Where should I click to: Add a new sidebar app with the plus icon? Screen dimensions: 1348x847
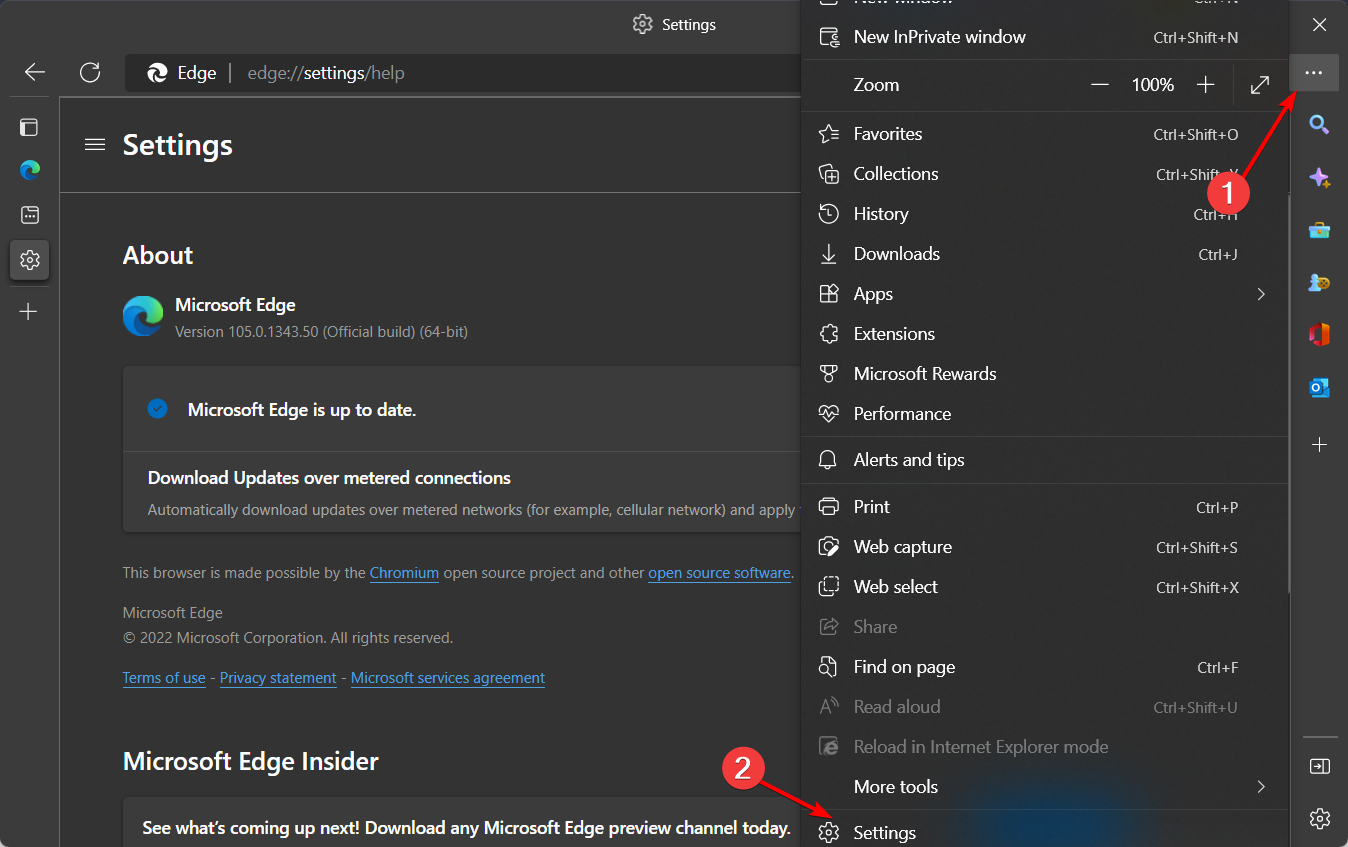pos(1319,445)
